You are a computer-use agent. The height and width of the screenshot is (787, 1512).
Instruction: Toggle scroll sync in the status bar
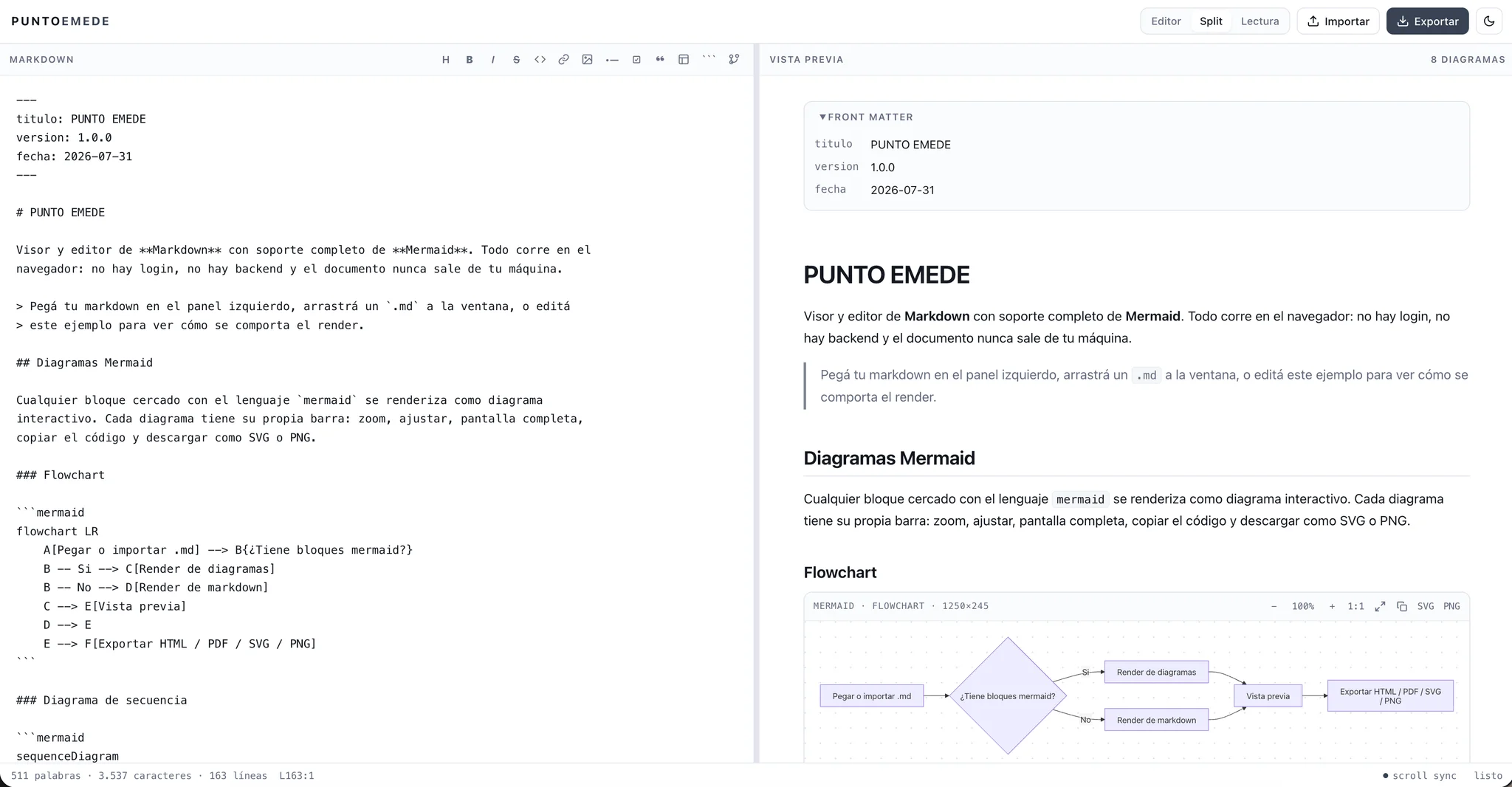[1419, 776]
